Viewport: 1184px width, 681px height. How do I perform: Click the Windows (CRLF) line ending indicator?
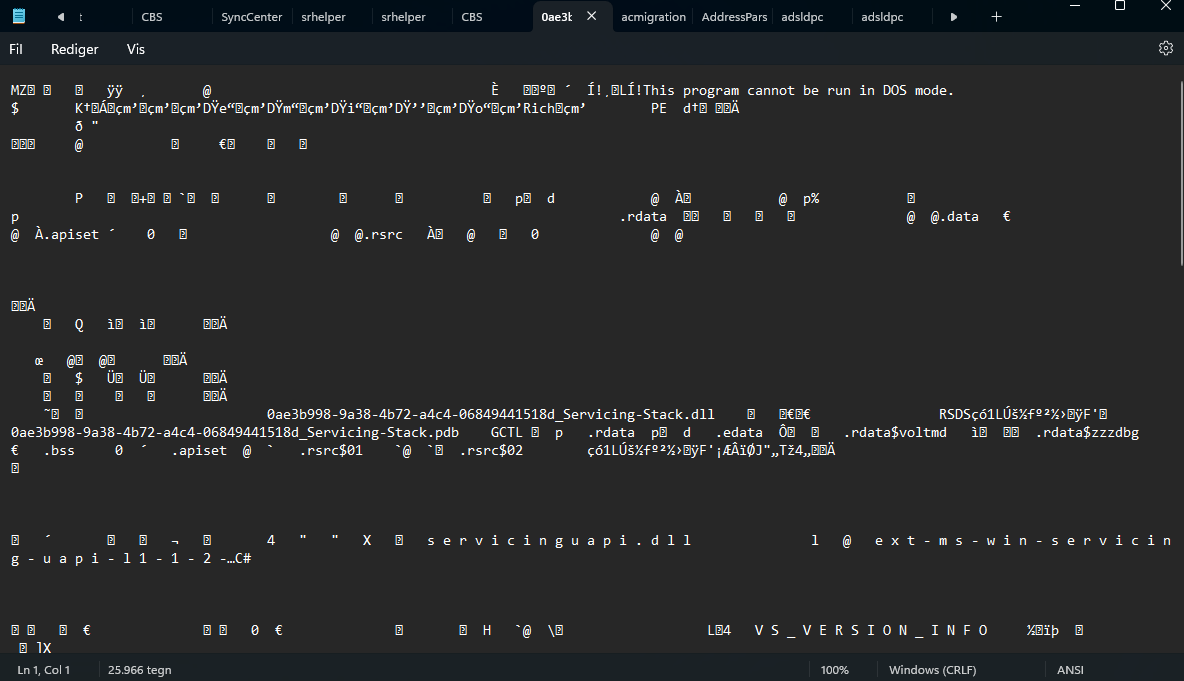933,670
